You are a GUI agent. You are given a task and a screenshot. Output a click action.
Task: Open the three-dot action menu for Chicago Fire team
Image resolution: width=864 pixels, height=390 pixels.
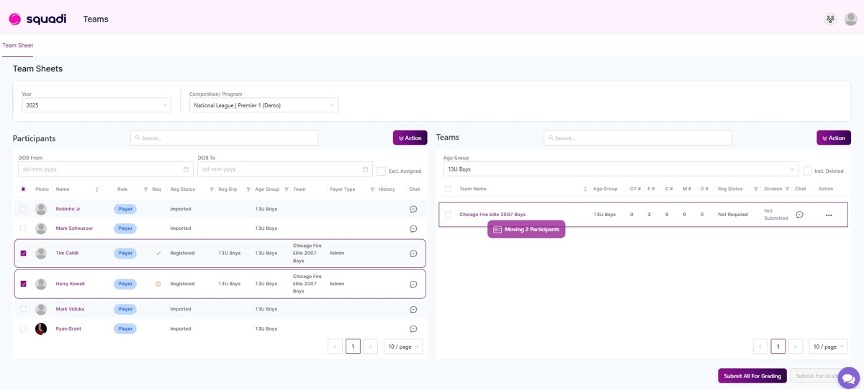[x=829, y=215]
